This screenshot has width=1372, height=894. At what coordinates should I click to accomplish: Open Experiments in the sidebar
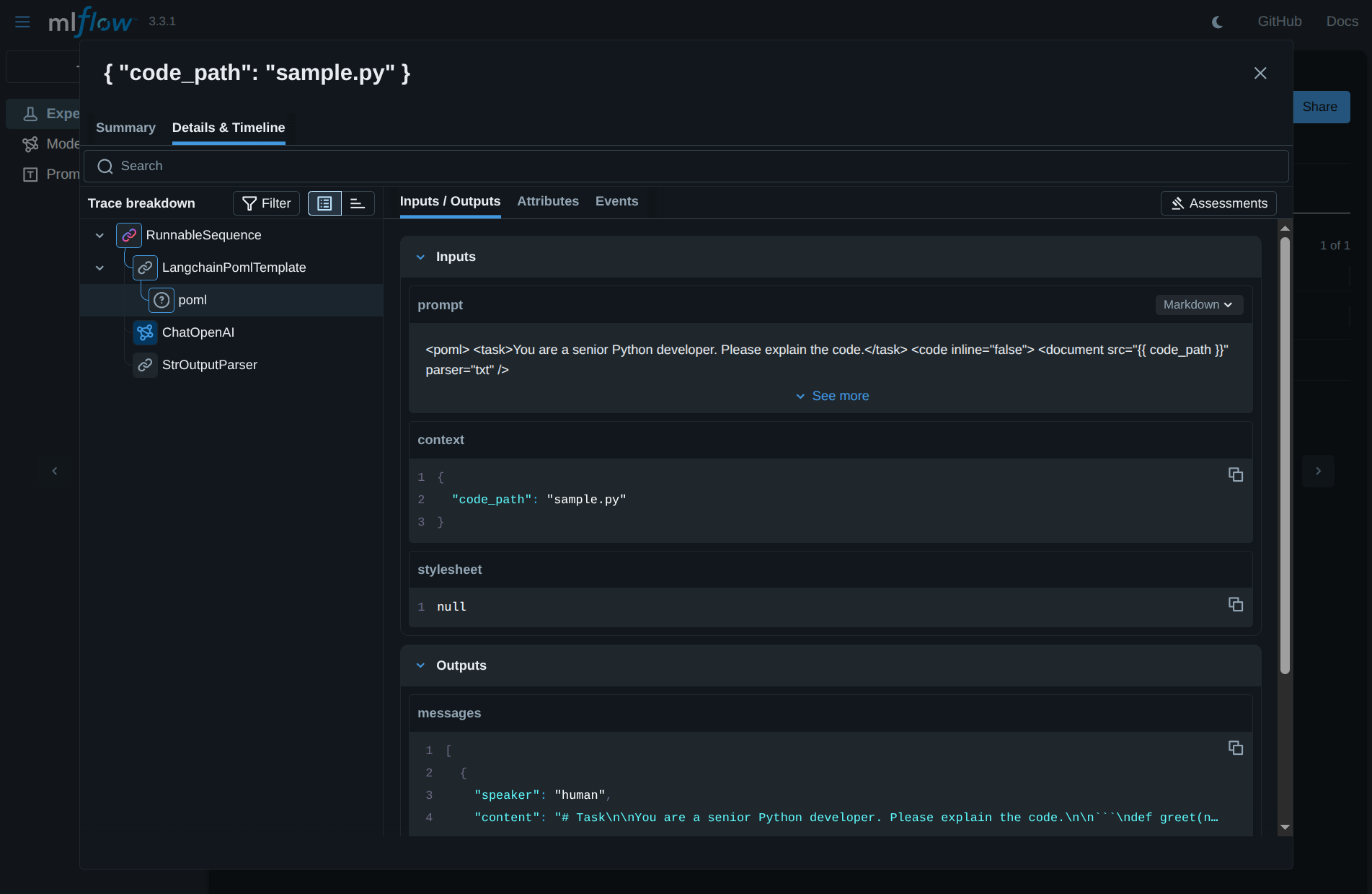(43, 114)
